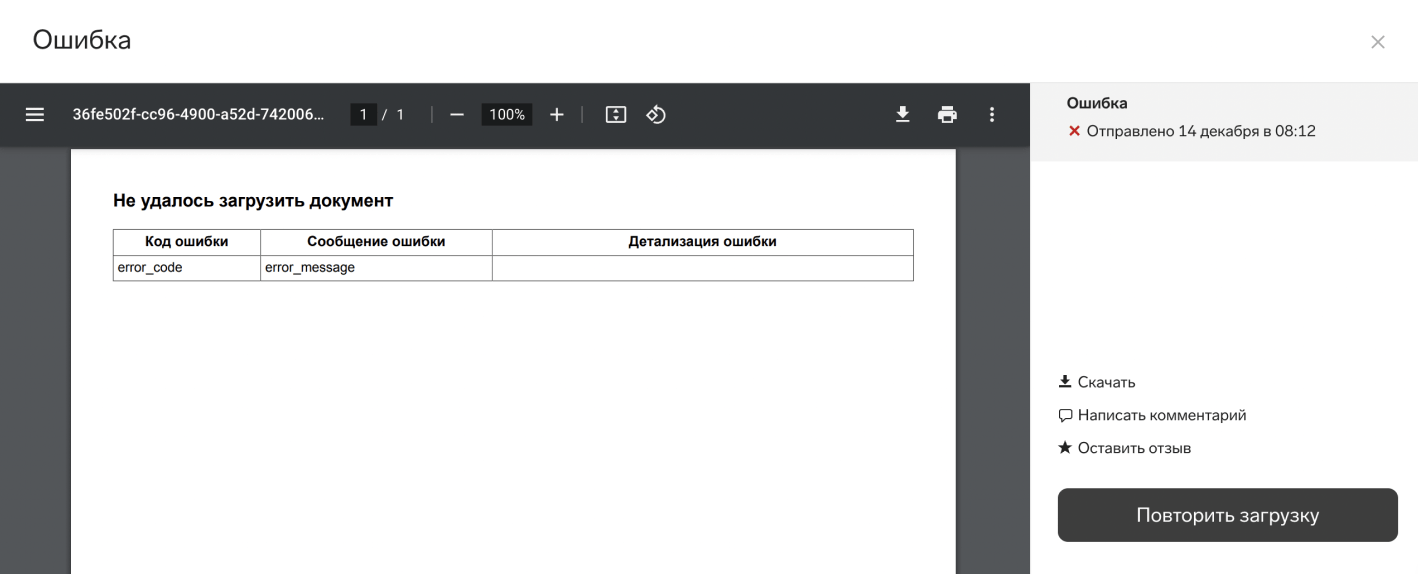This screenshot has height=574, width=1418.
Task: Click Повторить загрузку button
Action: click(1227, 515)
